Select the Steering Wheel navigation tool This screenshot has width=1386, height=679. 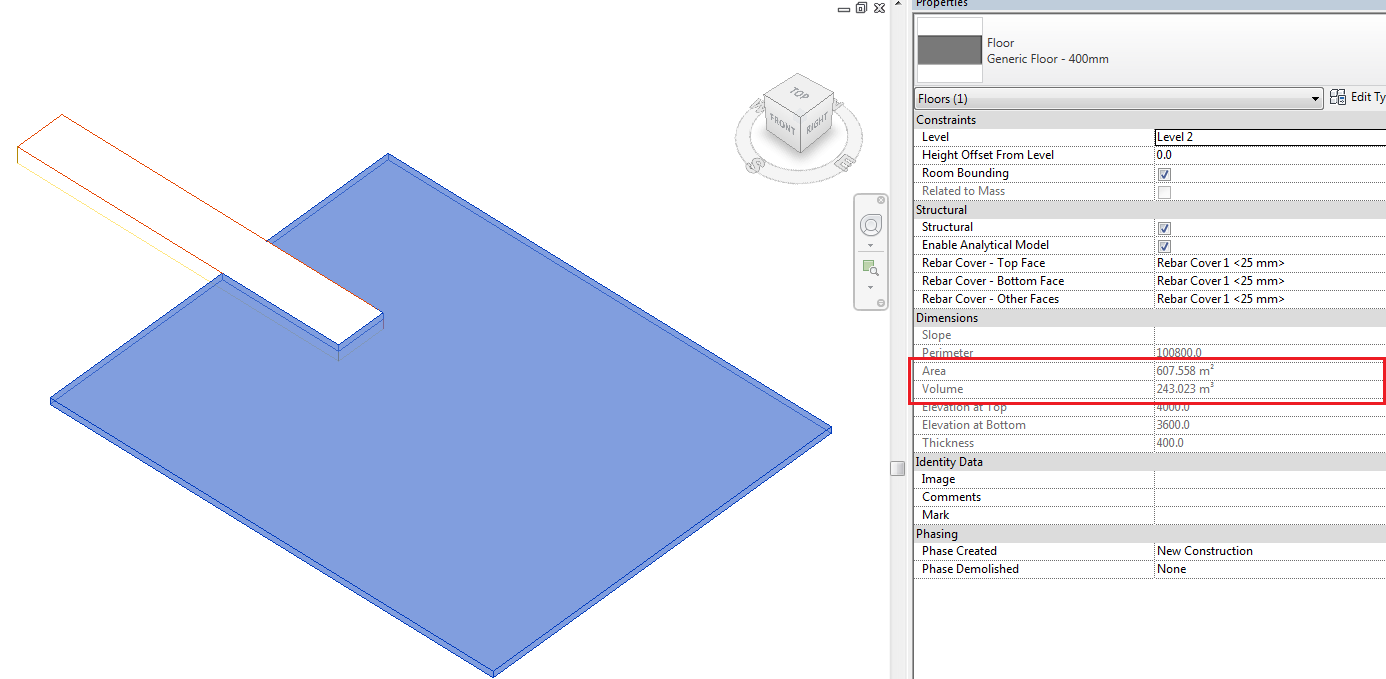870,224
